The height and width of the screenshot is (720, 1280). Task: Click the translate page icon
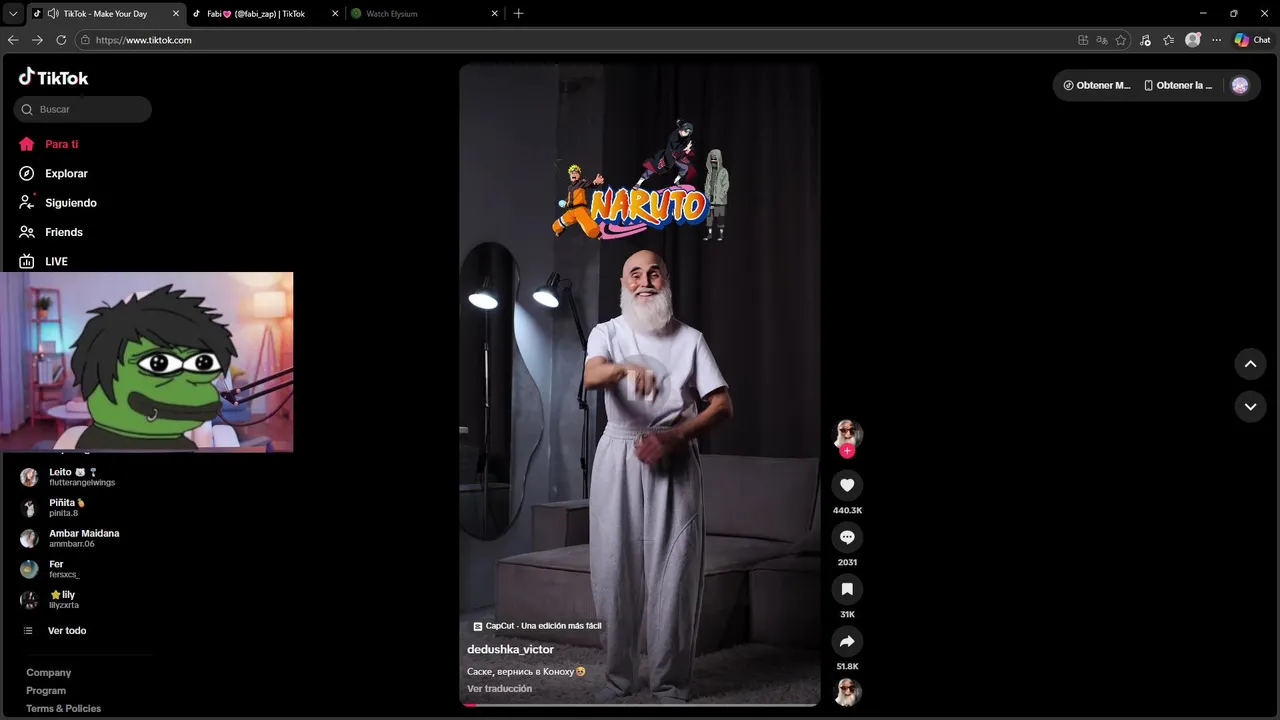(1102, 40)
